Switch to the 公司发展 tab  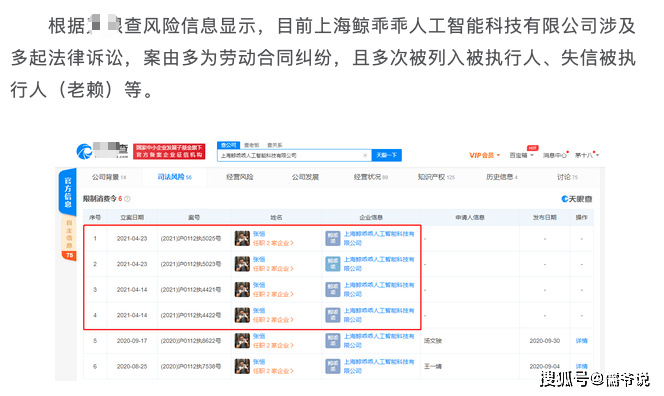coord(305,177)
